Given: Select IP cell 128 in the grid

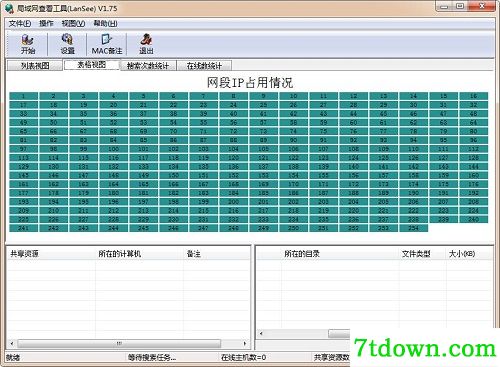Looking at the screenshot, I should point(473,158).
